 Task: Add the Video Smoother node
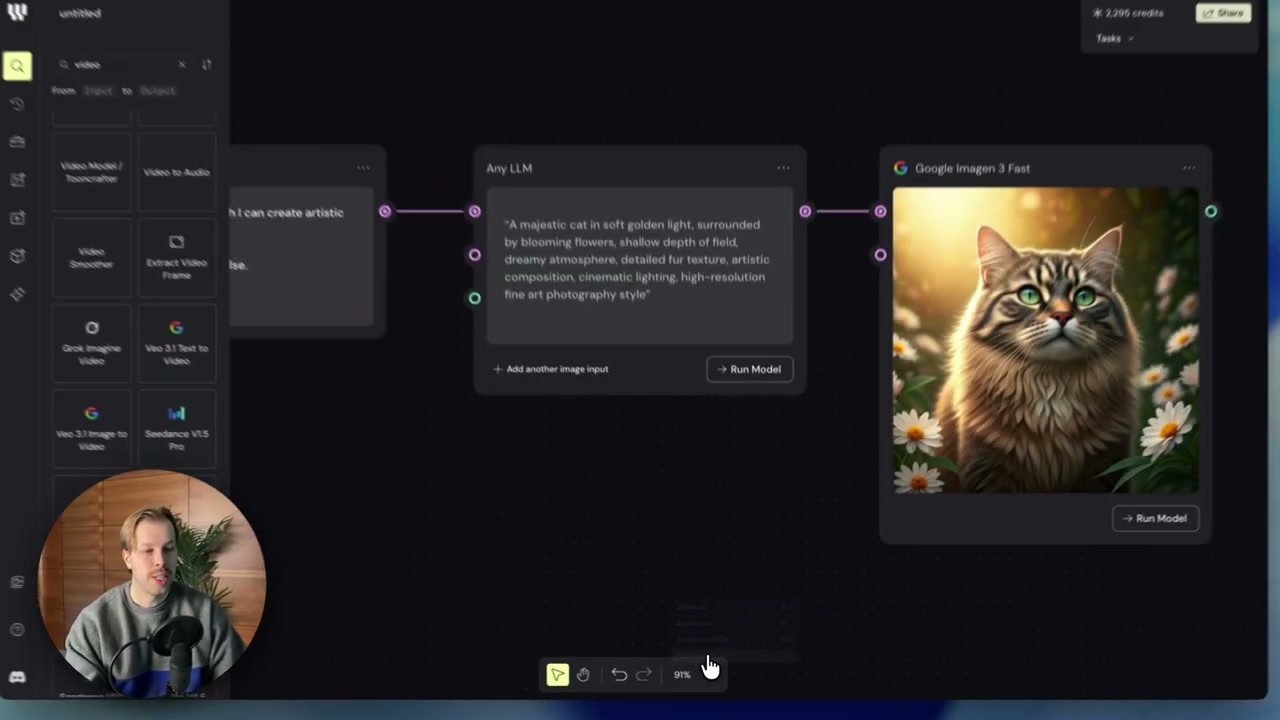(x=91, y=257)
